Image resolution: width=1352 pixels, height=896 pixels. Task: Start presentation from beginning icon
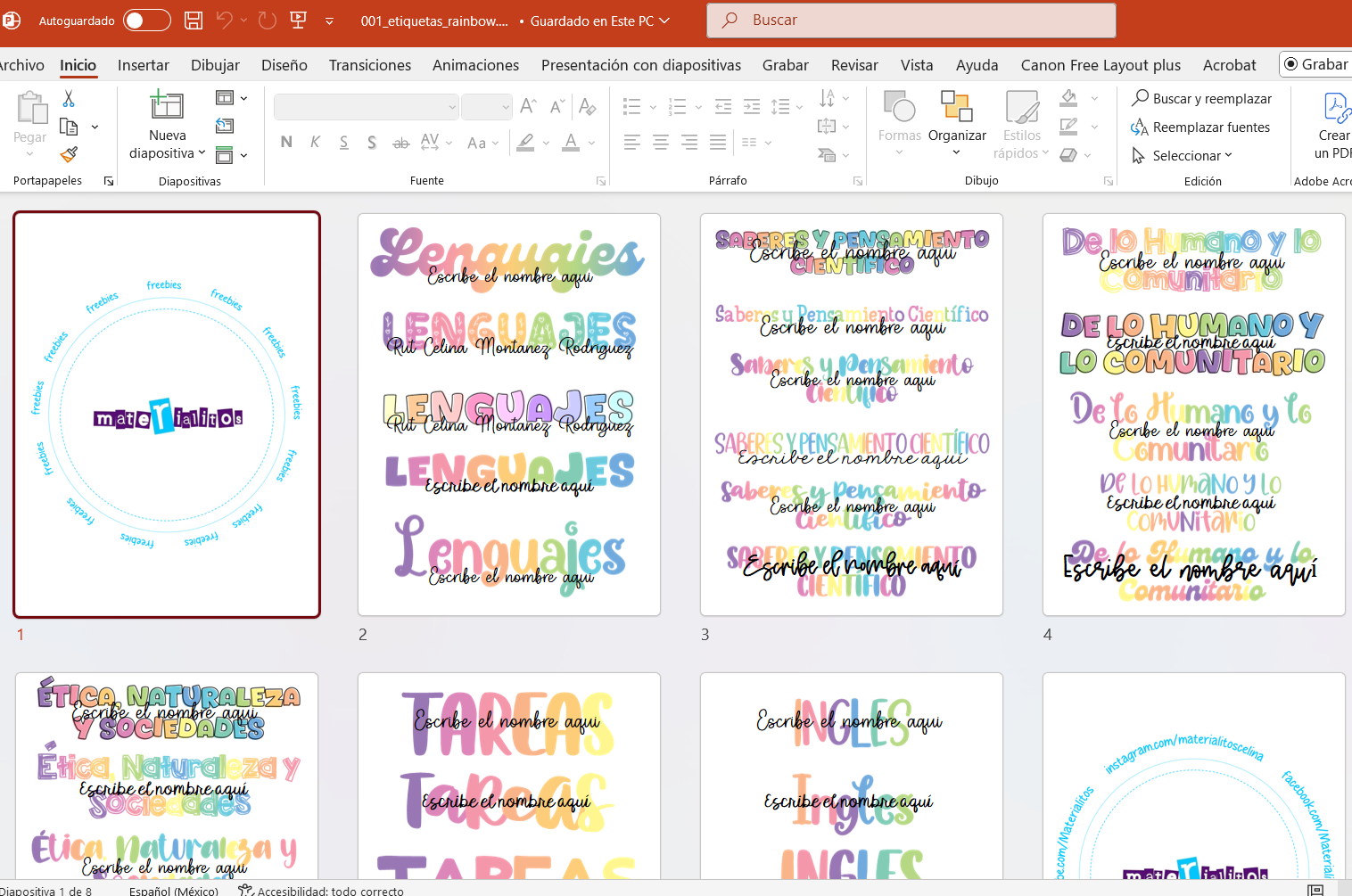tap(299, 21)
